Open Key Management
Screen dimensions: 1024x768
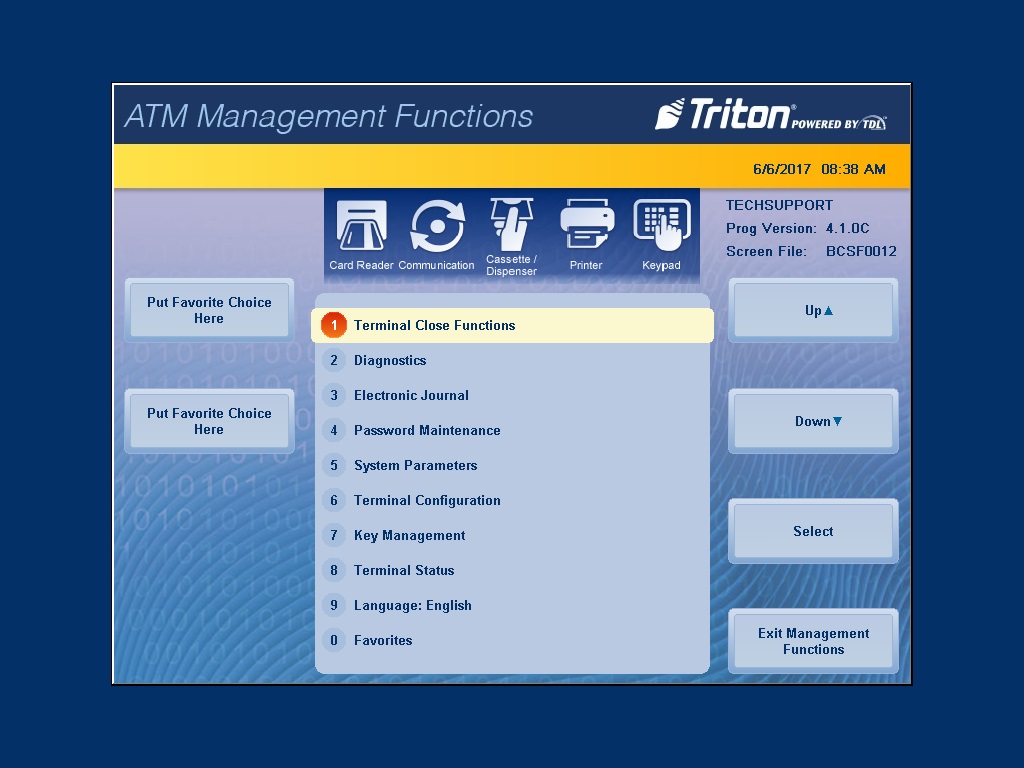point(409,535)
